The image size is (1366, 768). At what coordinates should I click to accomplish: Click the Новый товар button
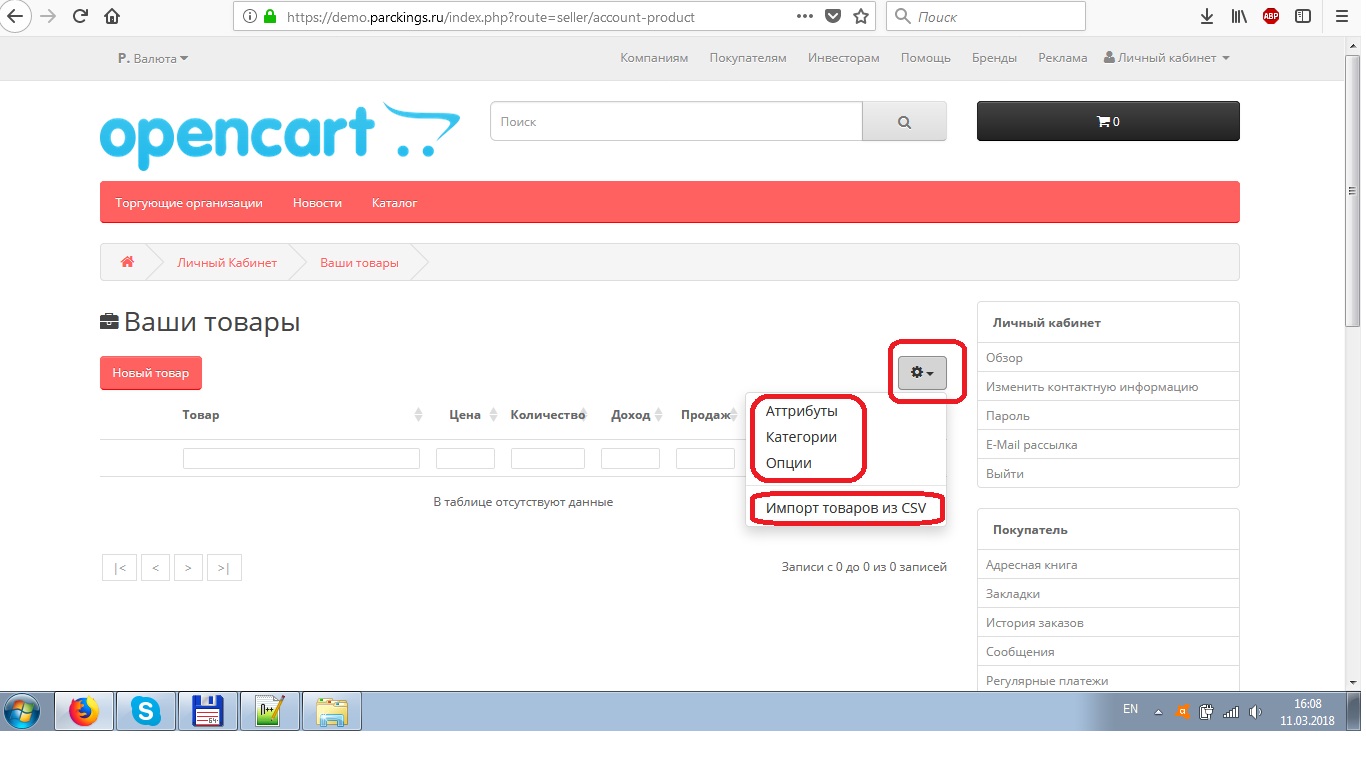click(x=151, y=373)
